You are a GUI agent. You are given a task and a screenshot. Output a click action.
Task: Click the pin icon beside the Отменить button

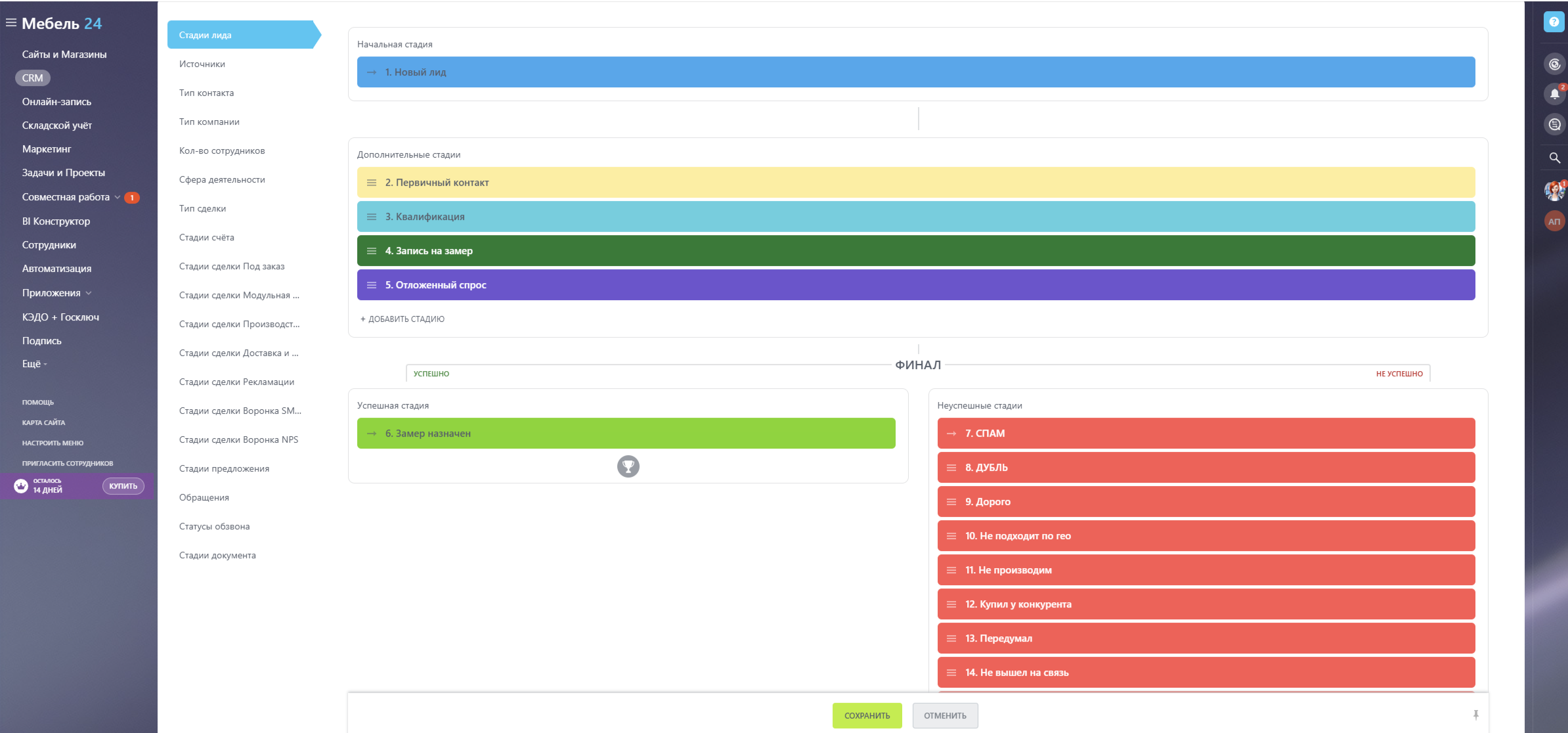tap(1475, 715)
